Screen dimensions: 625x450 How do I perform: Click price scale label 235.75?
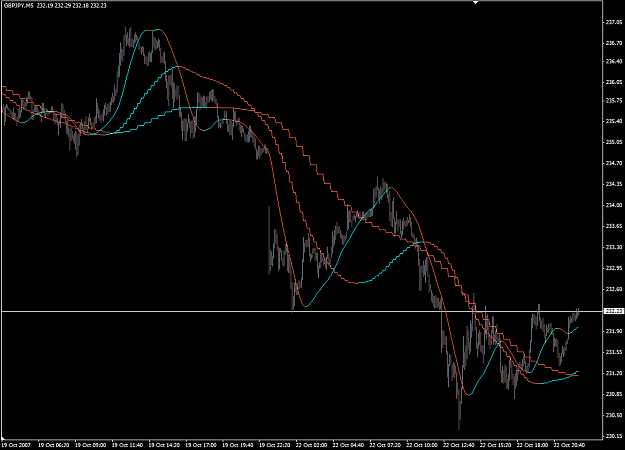click(614, 100)
